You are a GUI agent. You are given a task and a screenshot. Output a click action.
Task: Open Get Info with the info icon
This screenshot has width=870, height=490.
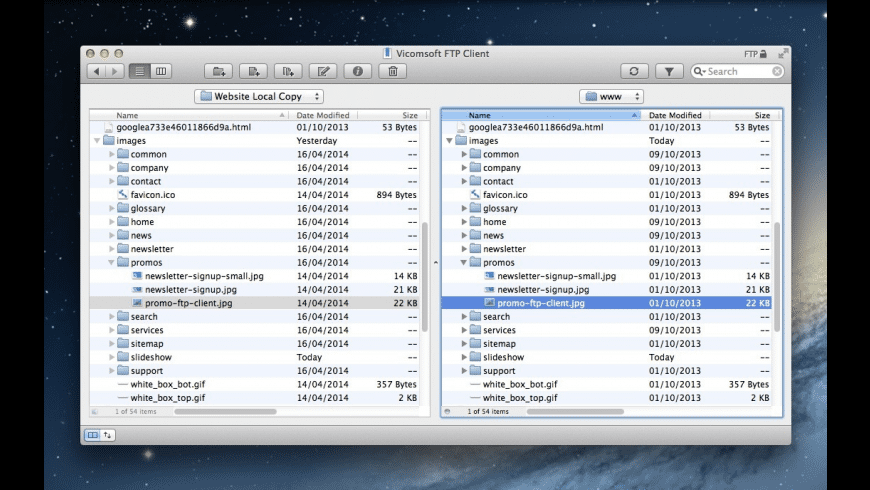(357, 71)
